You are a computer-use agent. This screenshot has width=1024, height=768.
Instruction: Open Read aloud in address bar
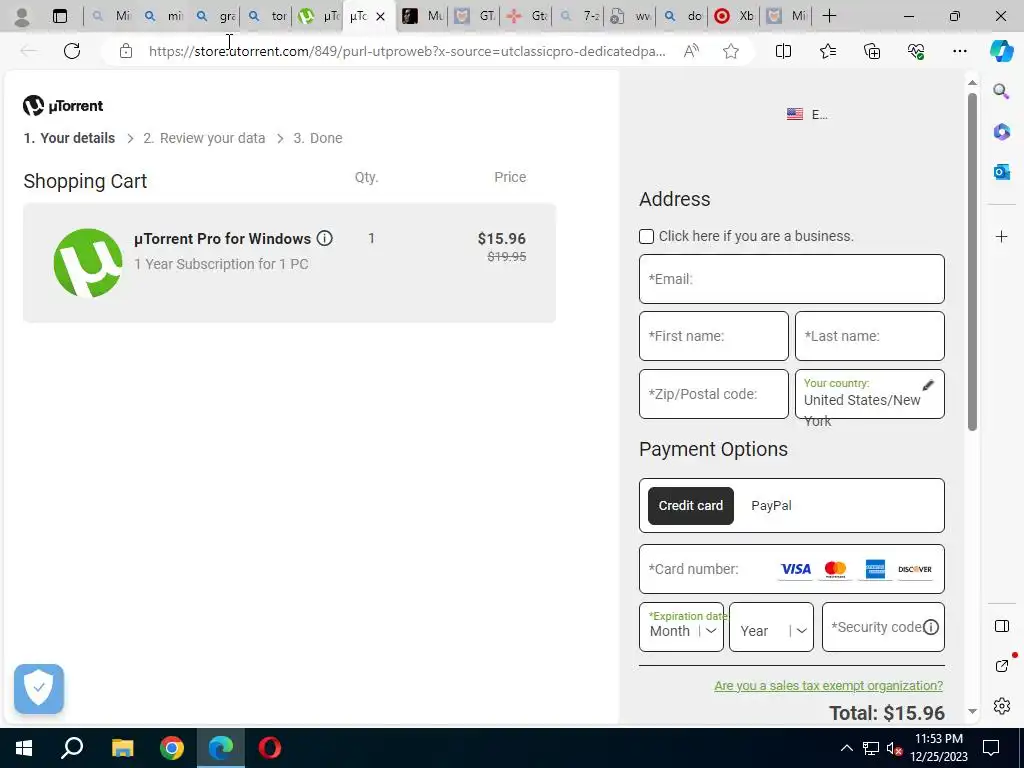coord(691,51)
